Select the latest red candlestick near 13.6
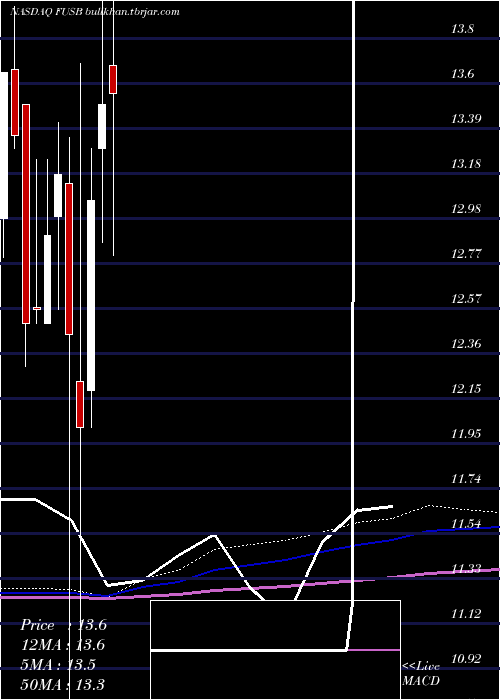Screen dimensions: 500x700 [113, 79]
